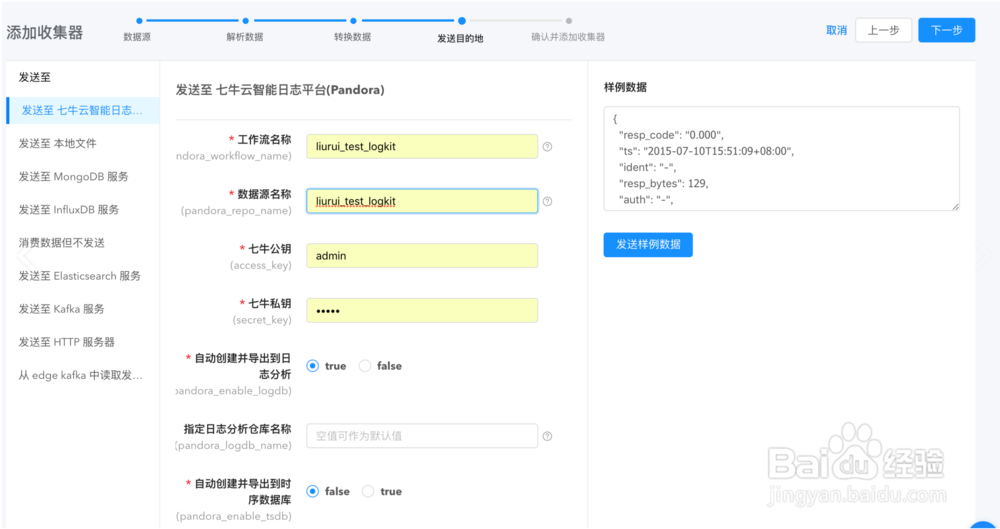
Task: Open help icon beside 指定日志分析仓库名称 field
Action: (547, 436)
